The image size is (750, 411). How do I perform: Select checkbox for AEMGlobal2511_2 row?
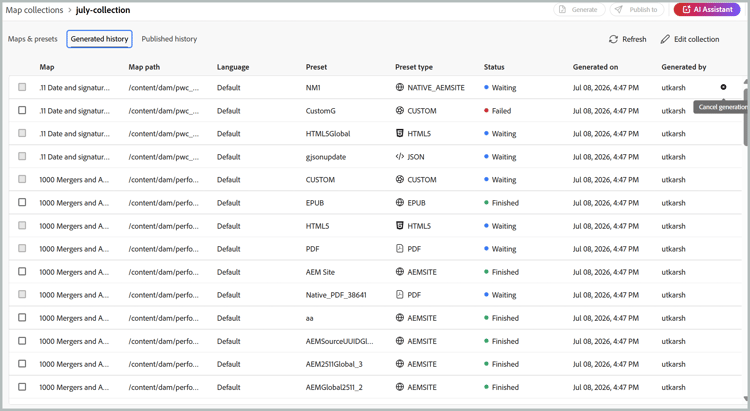pos(22,387)
